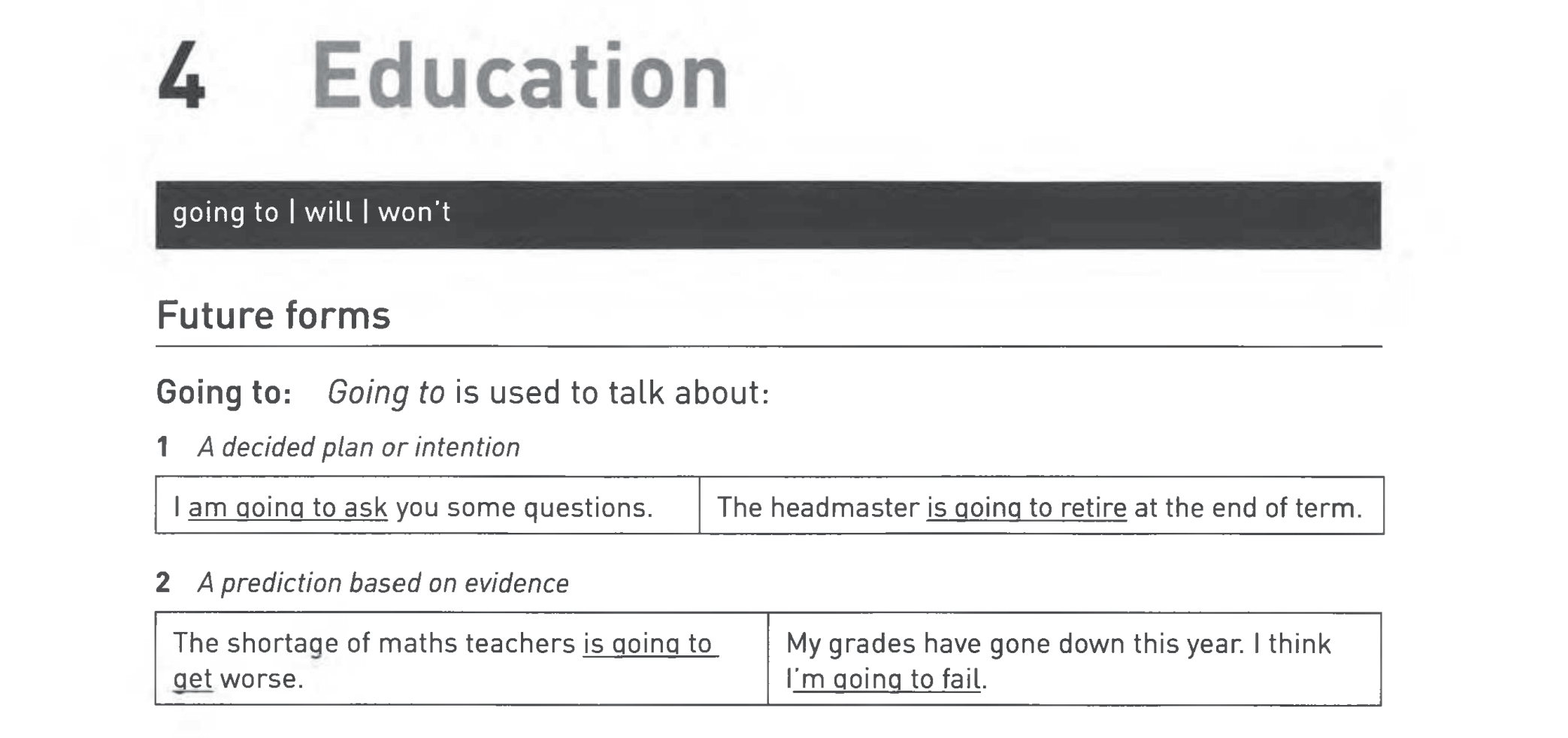
Task: Click the underlined 'is going to retire'
Action: coord(1027,508)
